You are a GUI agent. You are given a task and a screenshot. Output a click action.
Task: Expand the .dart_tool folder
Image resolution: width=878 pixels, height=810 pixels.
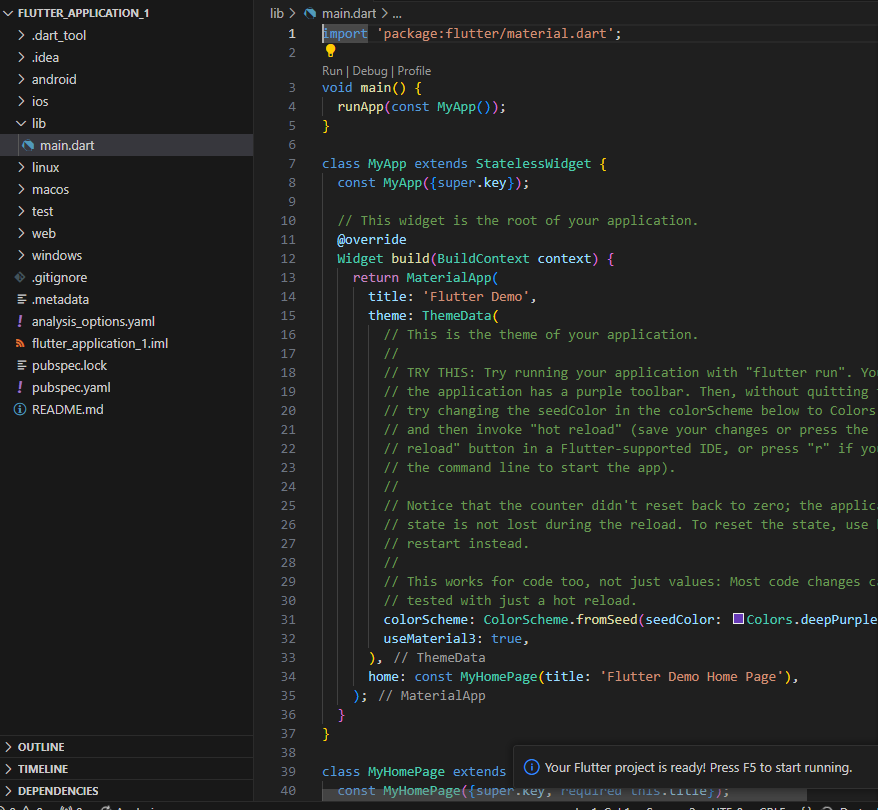point(21,35)
